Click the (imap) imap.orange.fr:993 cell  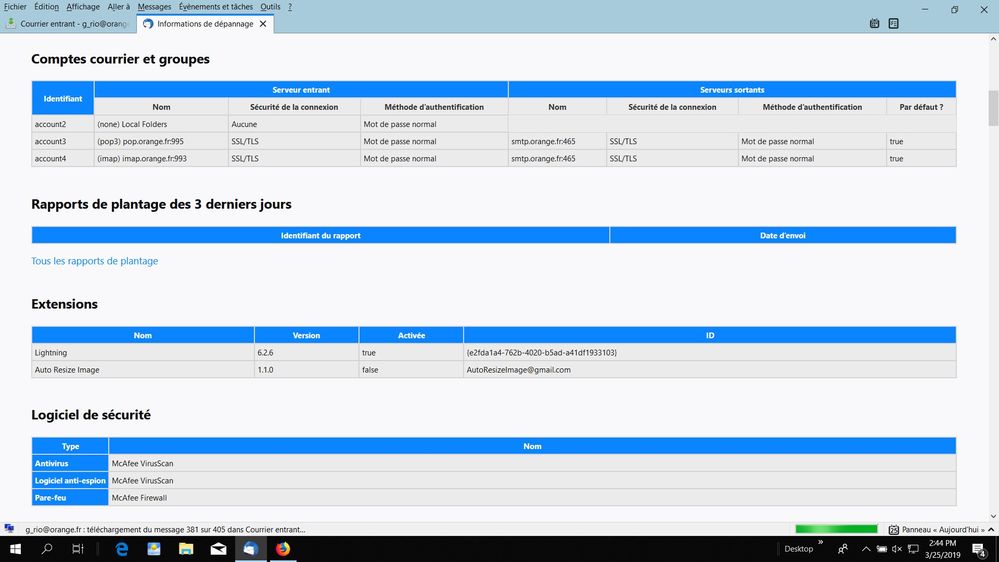(161, 159)
